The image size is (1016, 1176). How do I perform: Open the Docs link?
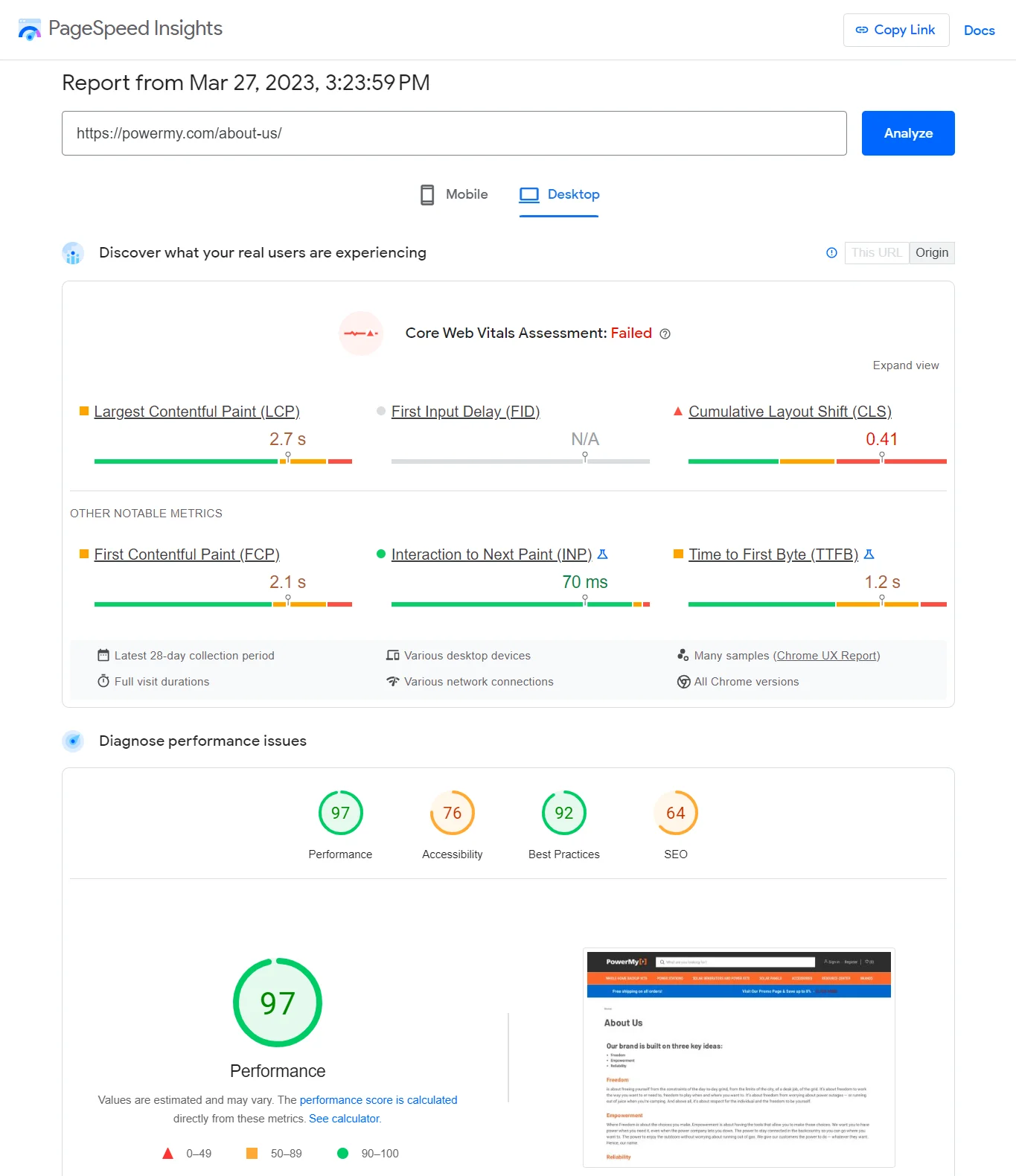click(979, 31)
